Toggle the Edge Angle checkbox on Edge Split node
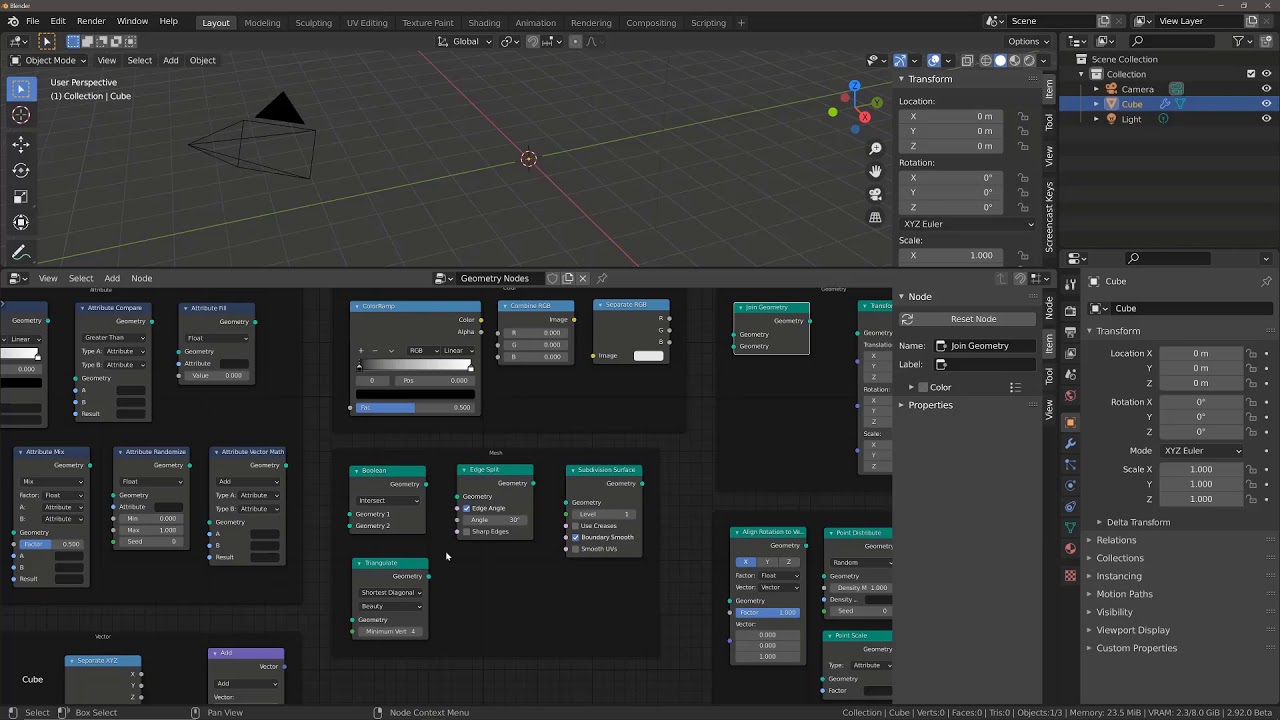The height and width of the screenshot is (720, 1280). coord(466,508)
